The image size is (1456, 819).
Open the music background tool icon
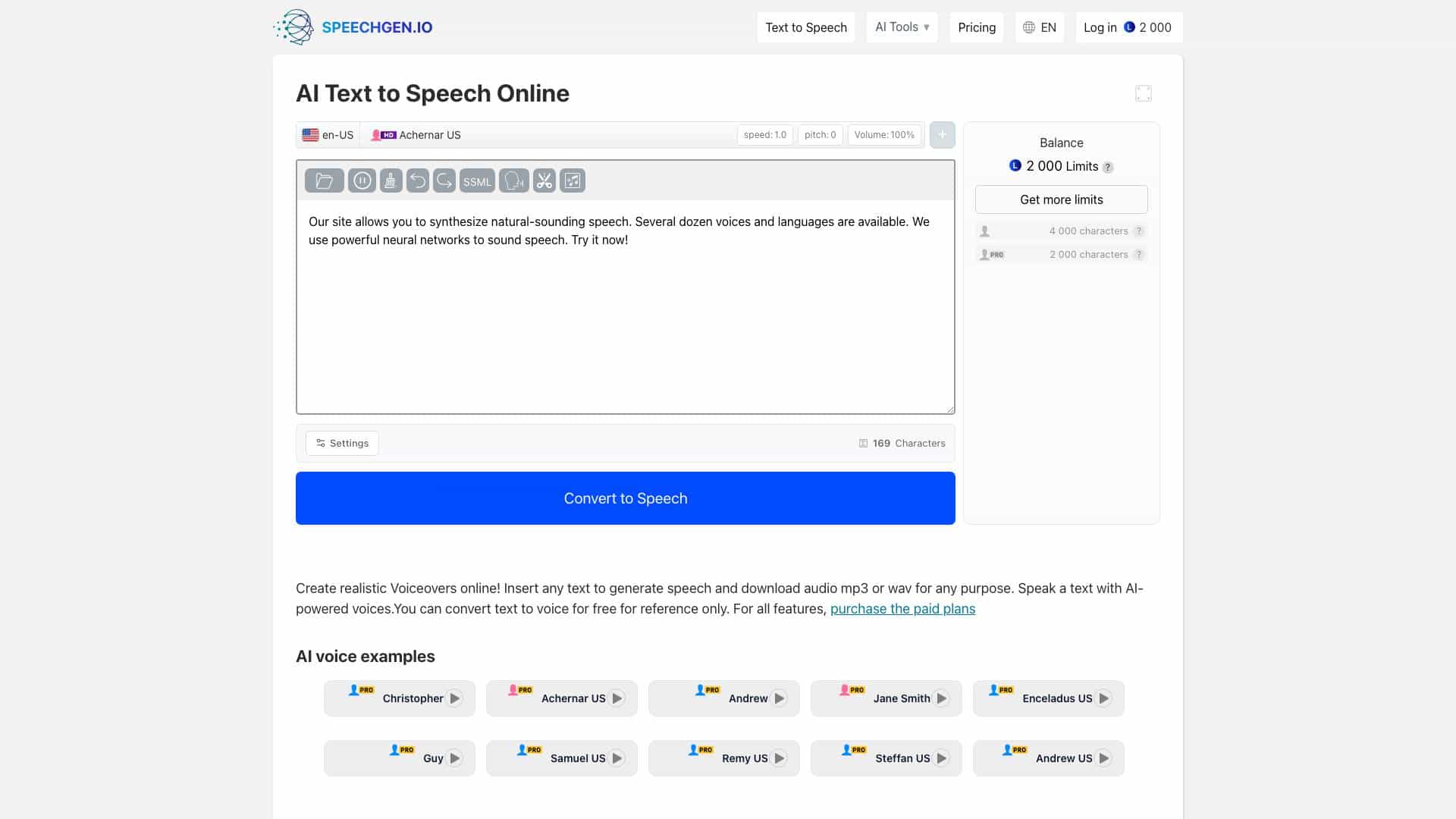[573, 180]
